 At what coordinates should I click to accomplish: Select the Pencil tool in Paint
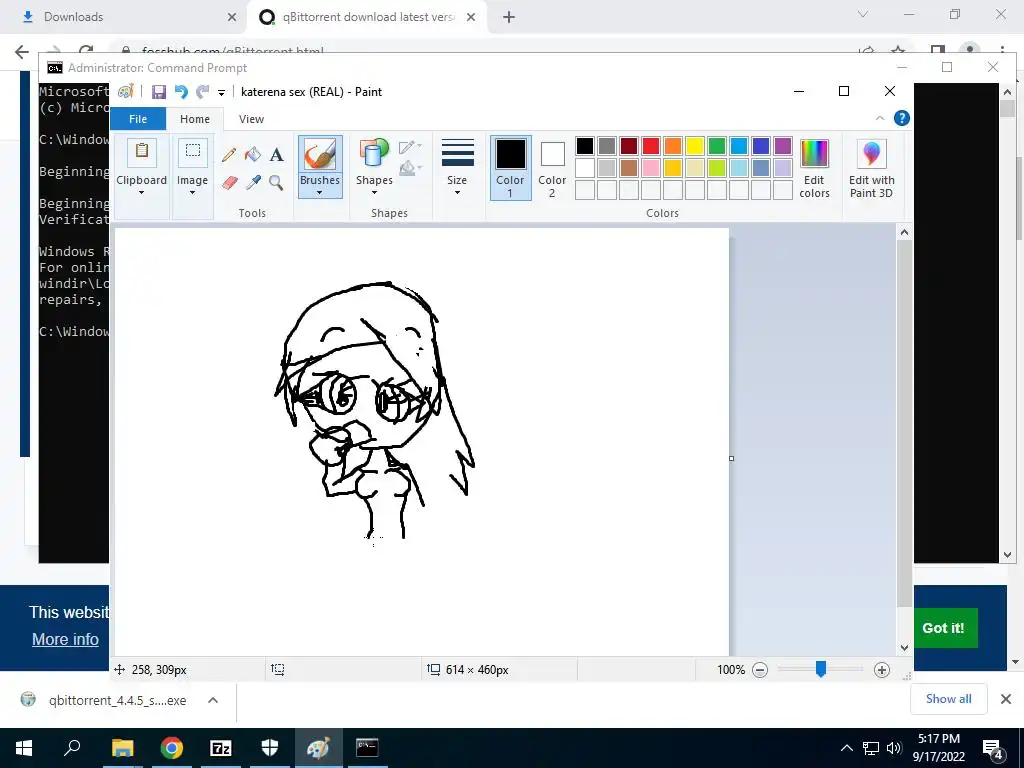(x=229, y=155)
